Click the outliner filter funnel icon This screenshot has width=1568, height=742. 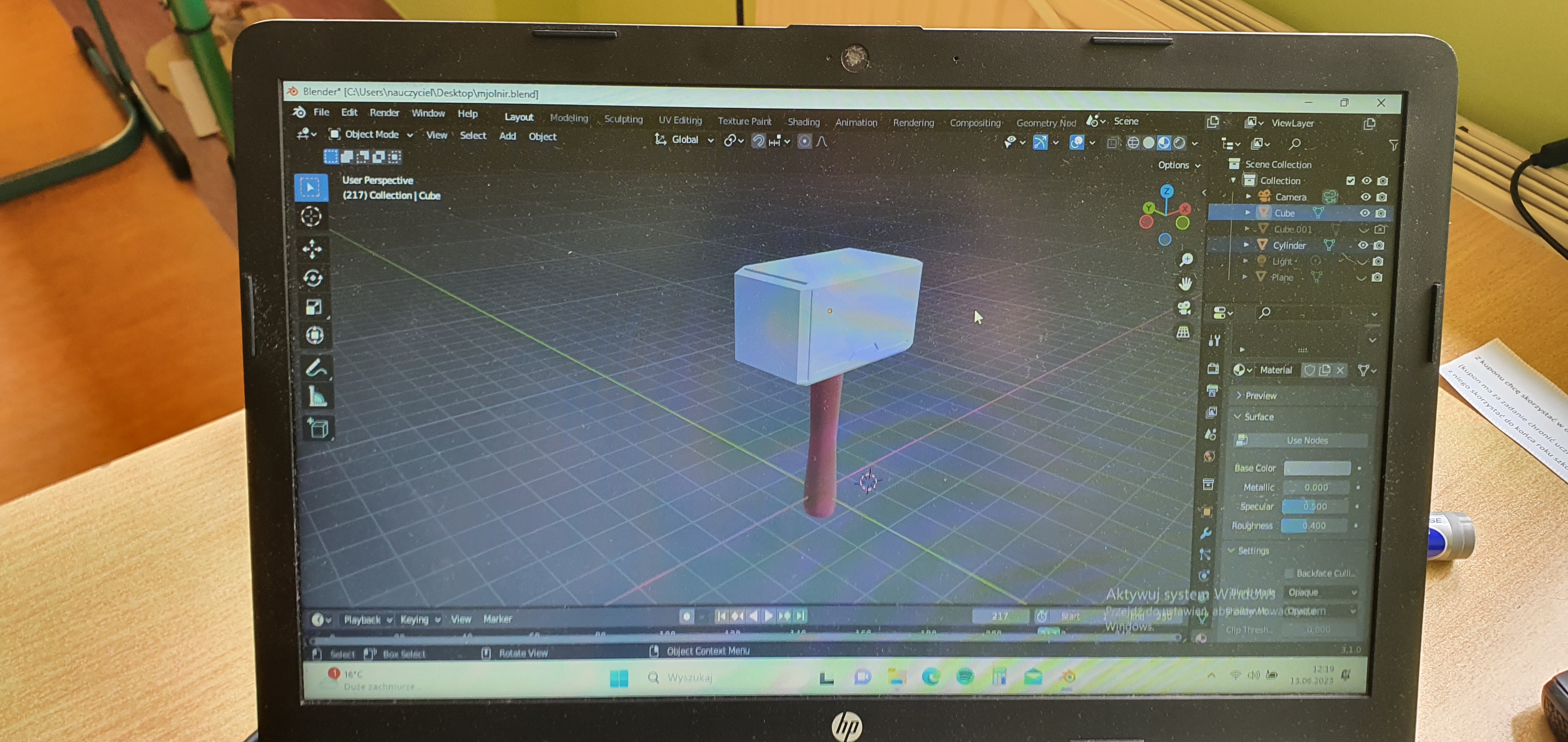(1393, 145)
